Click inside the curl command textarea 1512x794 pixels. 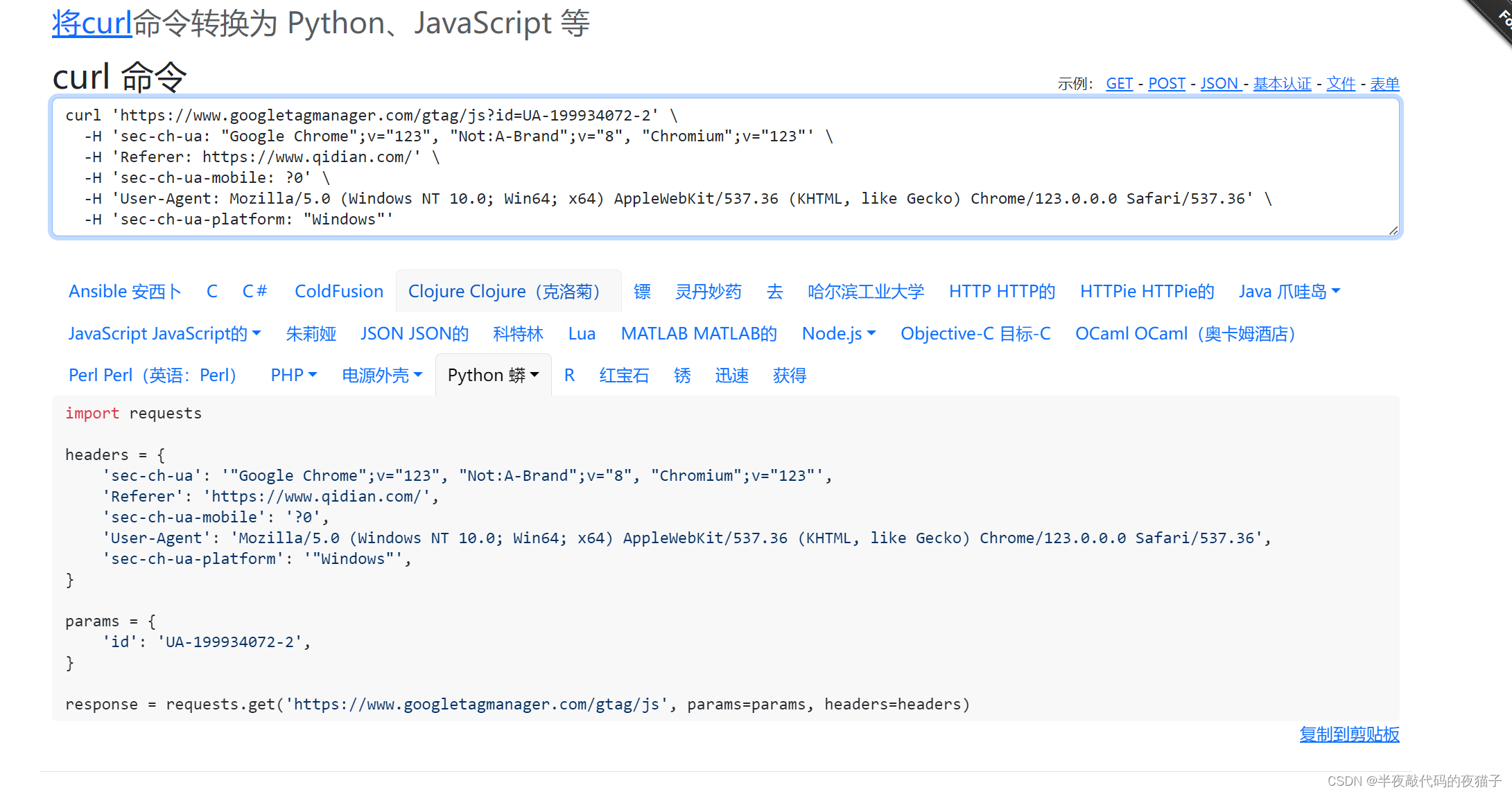coord(726,167)
